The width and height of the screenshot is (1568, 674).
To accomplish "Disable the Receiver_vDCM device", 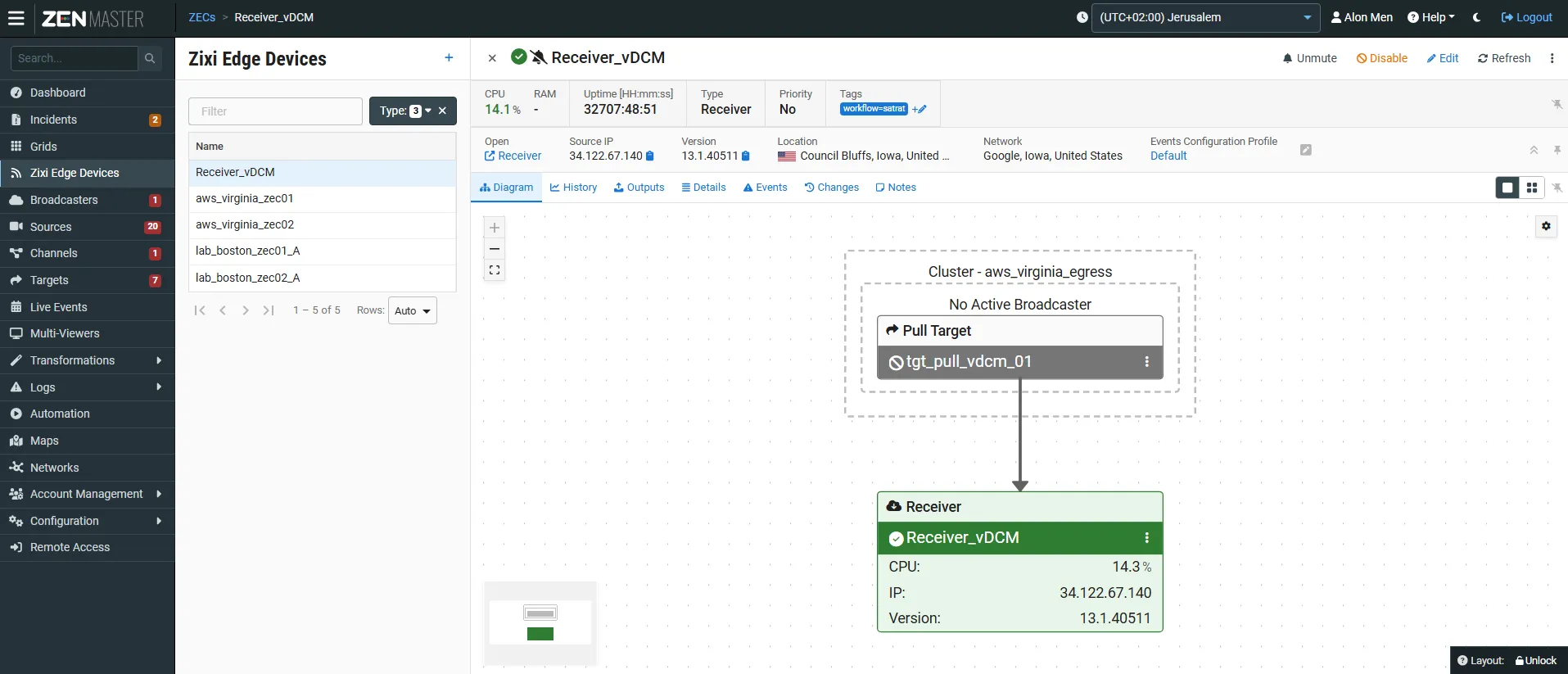I will click(1382, 58).
